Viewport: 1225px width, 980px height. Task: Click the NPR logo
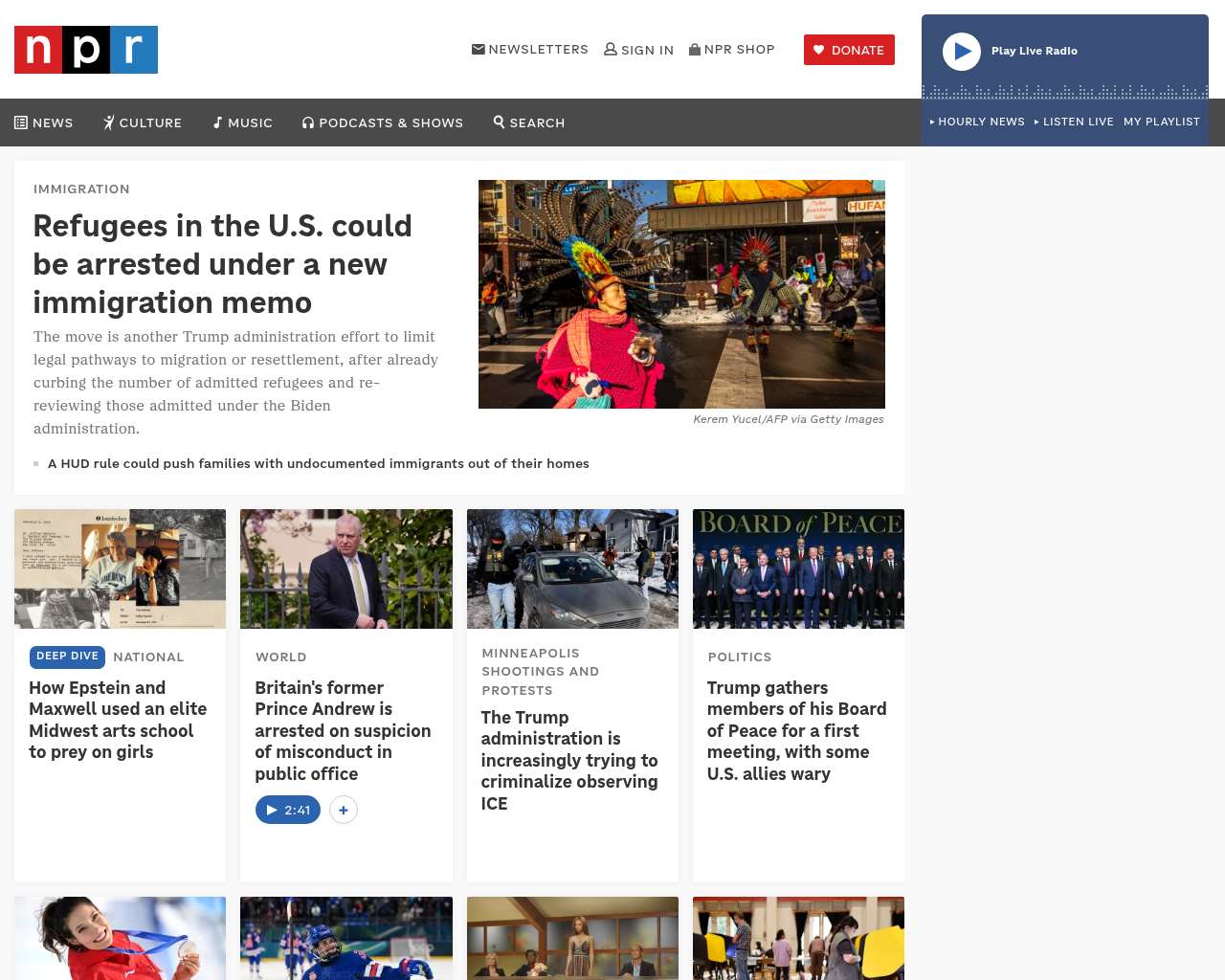(86, 50)
